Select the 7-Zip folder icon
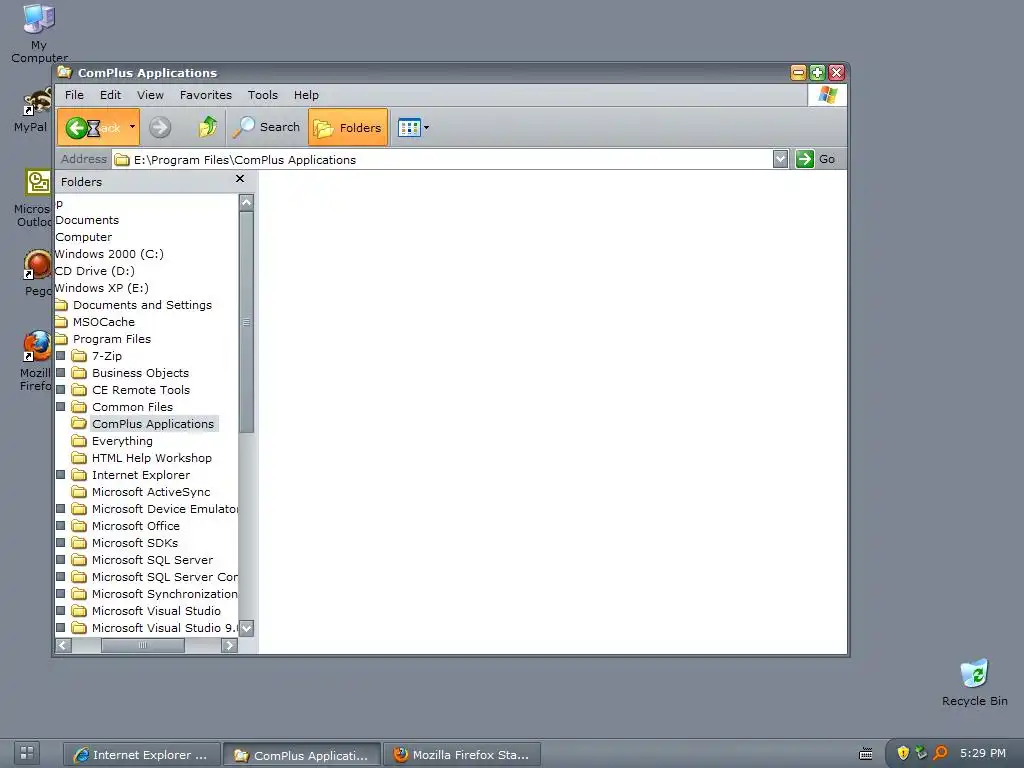 (x=79, y=356)
